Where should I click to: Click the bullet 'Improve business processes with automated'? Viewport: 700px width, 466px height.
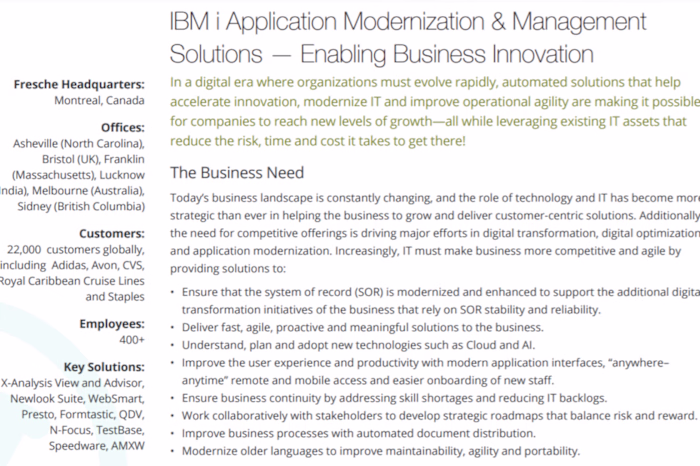click(359, 433)
